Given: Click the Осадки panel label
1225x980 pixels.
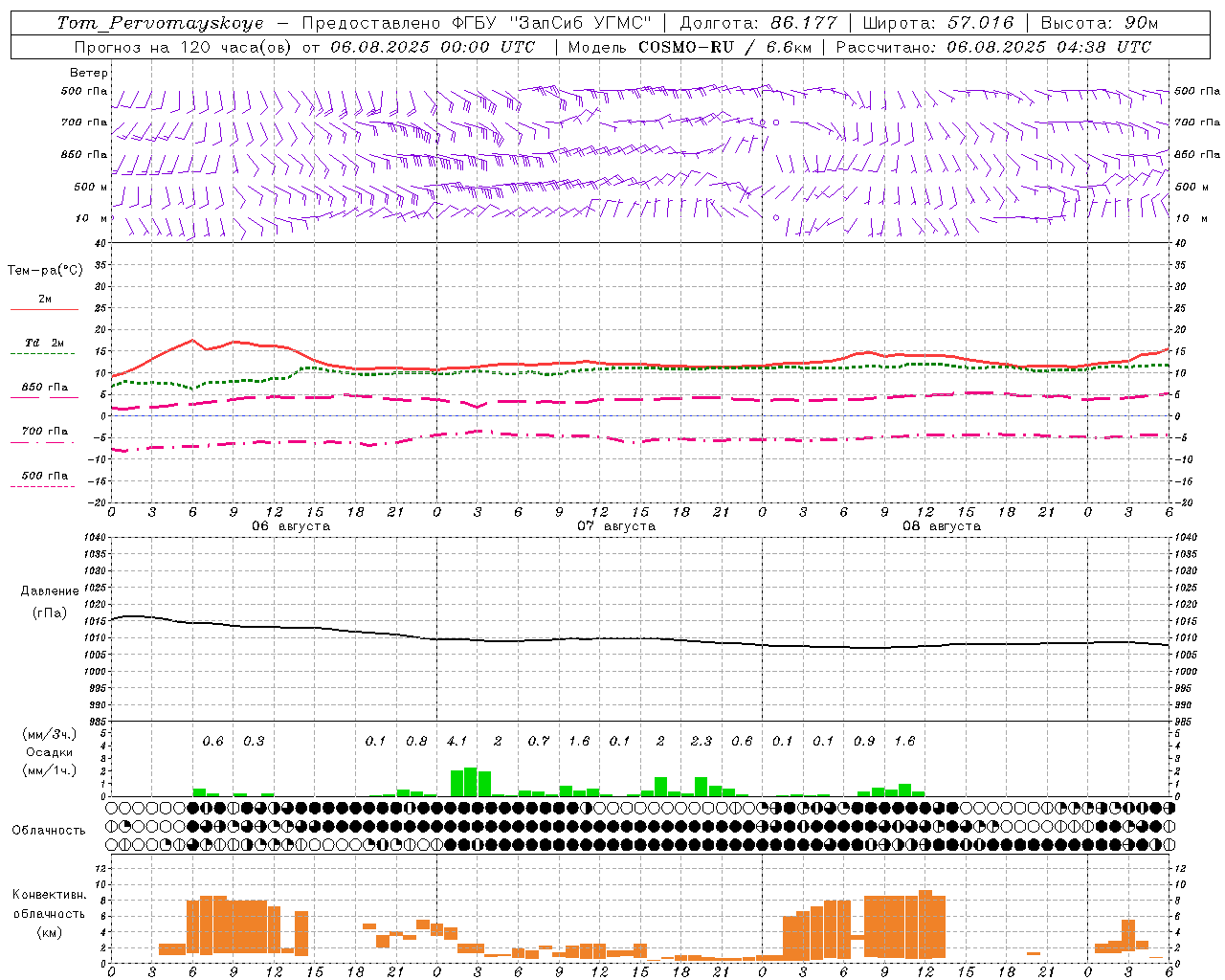Looking at the screenshot, I should (50, 752).
